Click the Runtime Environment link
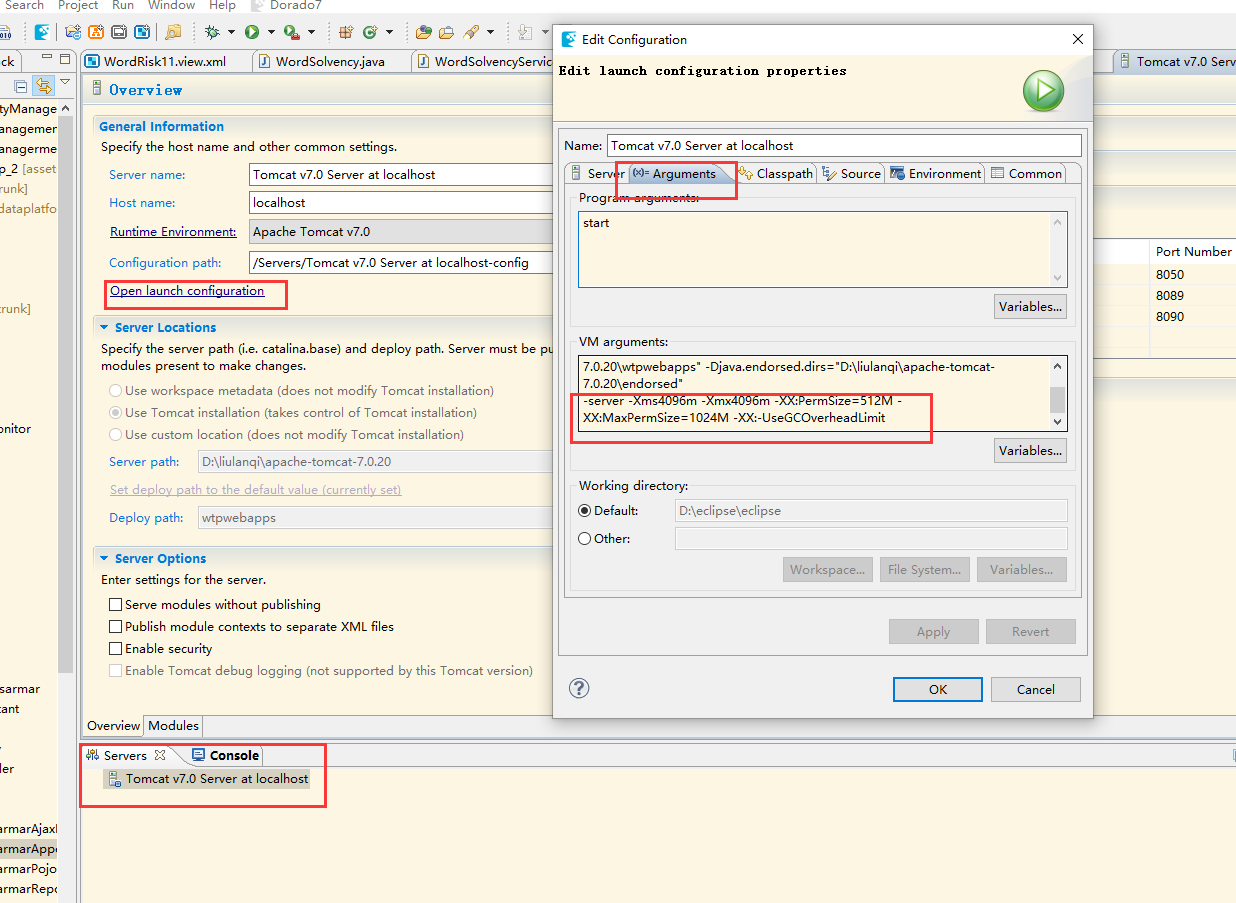The image size is (1236, 903). (x=173, y=231)
